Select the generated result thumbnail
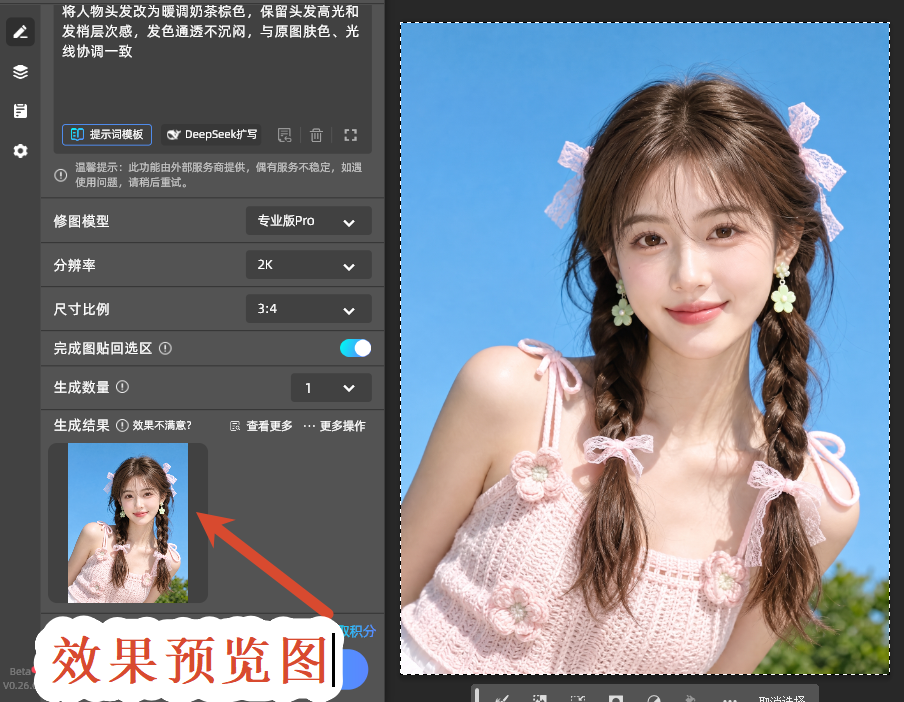The image size is (904, 702). [128, 523]
